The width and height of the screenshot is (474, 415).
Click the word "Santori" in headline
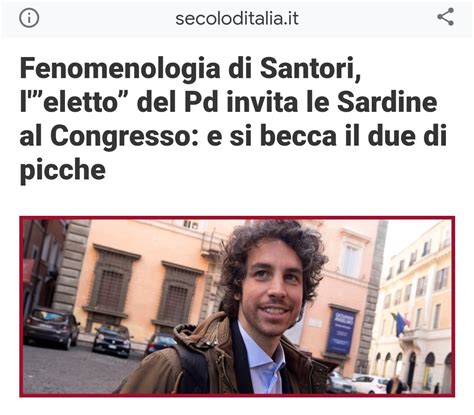(310, 68)
